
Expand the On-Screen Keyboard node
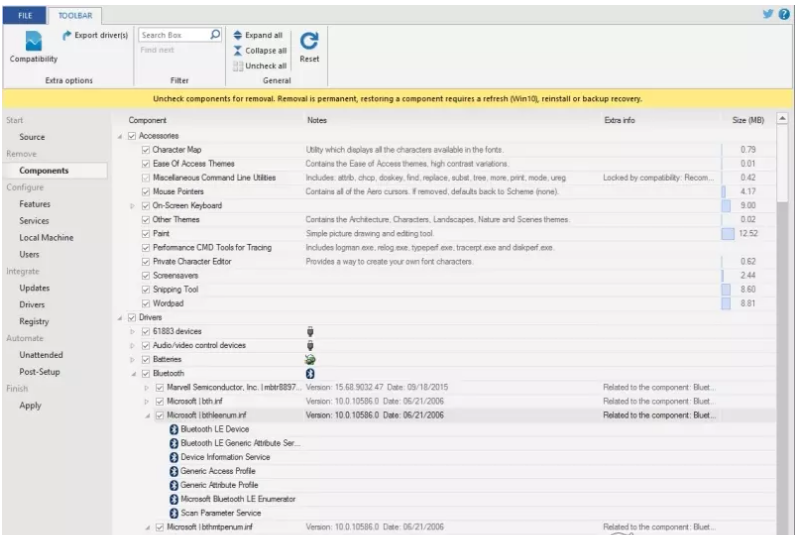tap(133, 205)
